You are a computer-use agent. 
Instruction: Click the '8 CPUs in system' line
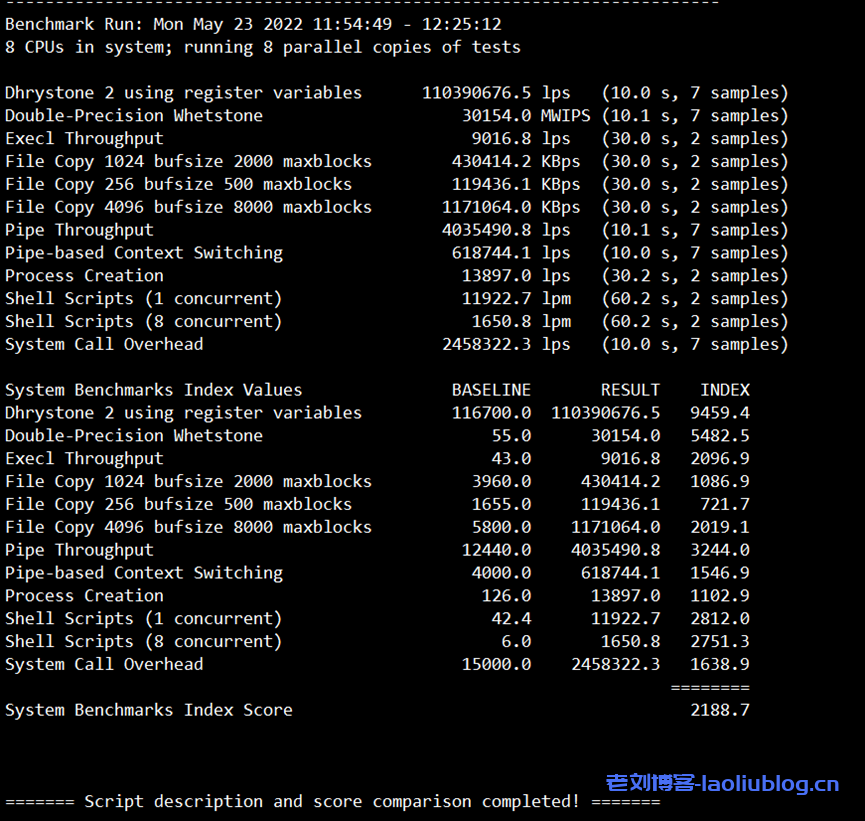[262, 47]
